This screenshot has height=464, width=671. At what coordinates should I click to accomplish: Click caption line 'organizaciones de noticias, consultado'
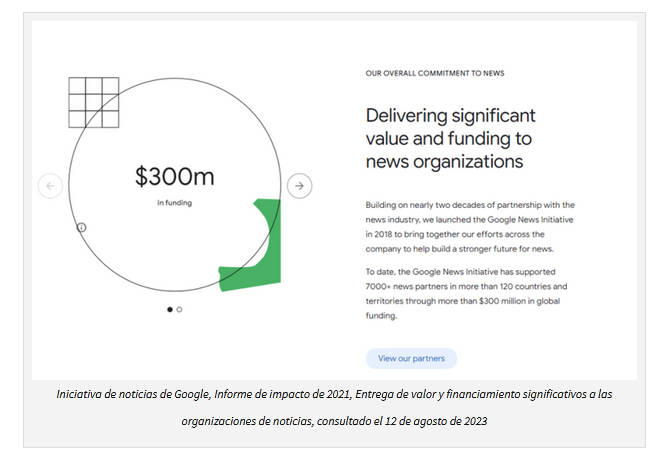tap(335, 421)
